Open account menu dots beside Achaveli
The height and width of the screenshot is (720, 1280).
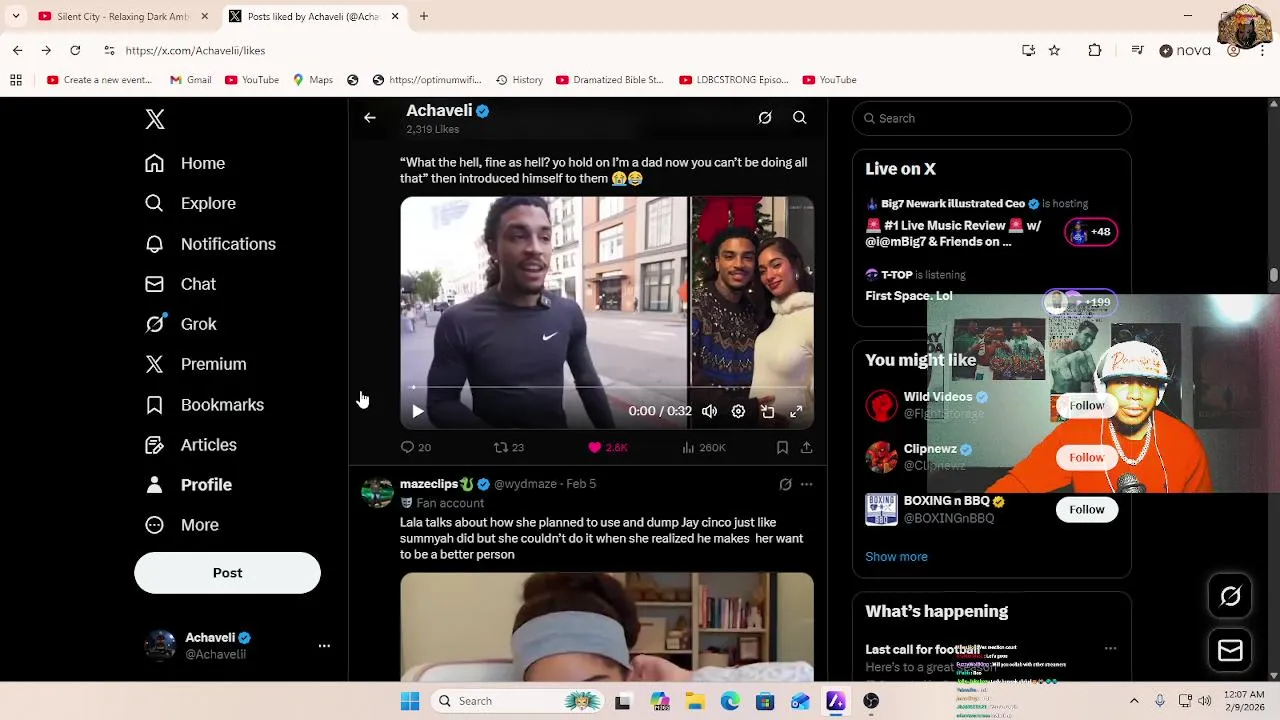[324, 646]
